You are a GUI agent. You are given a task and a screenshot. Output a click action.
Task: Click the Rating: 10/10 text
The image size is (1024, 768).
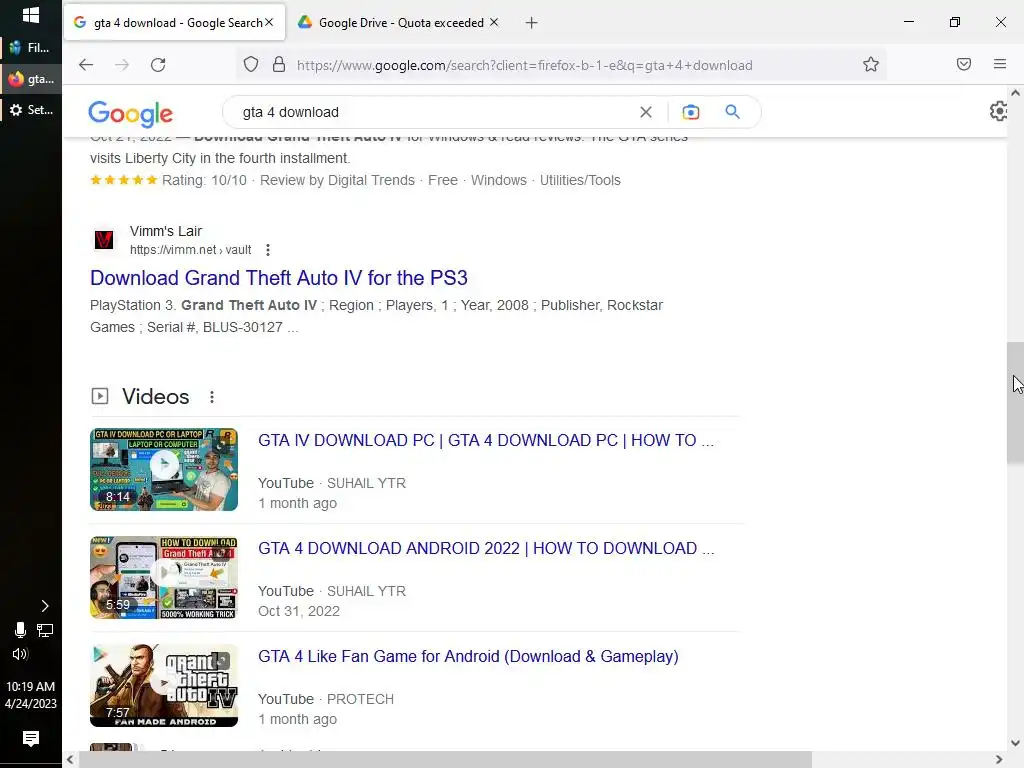click(204, 180)
